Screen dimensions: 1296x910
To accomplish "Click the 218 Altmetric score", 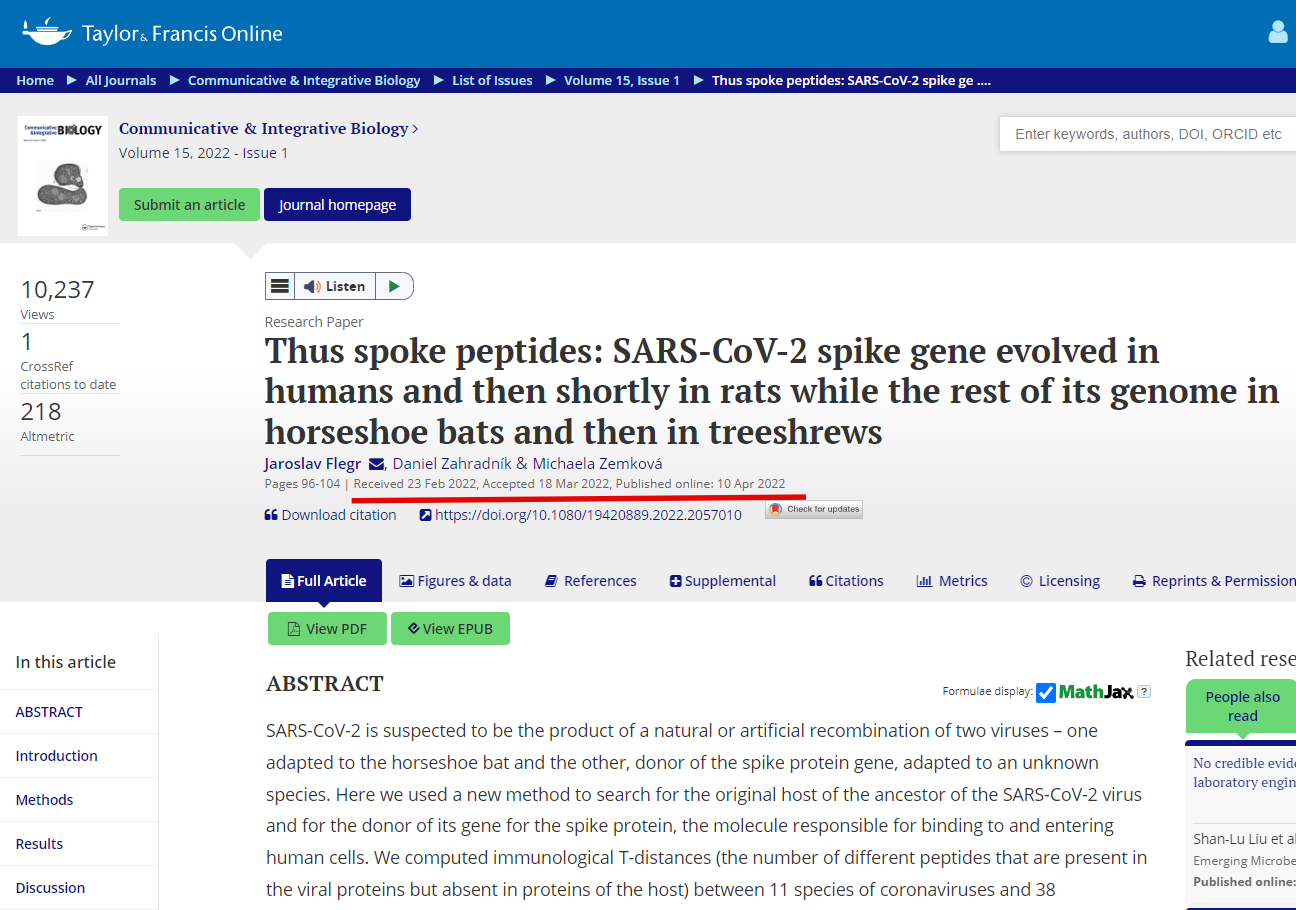I will 41,412.
